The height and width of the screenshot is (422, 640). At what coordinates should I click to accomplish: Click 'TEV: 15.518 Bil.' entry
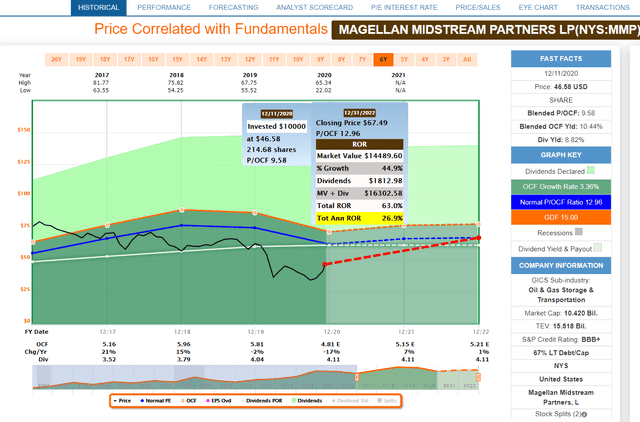(561, 326)
